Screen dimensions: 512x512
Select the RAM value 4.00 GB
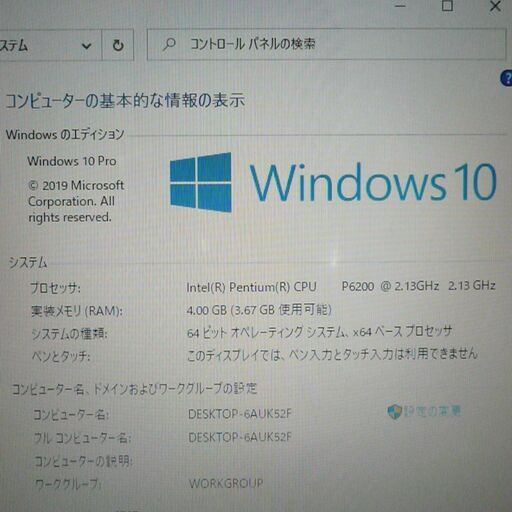[x=206, y=310]
